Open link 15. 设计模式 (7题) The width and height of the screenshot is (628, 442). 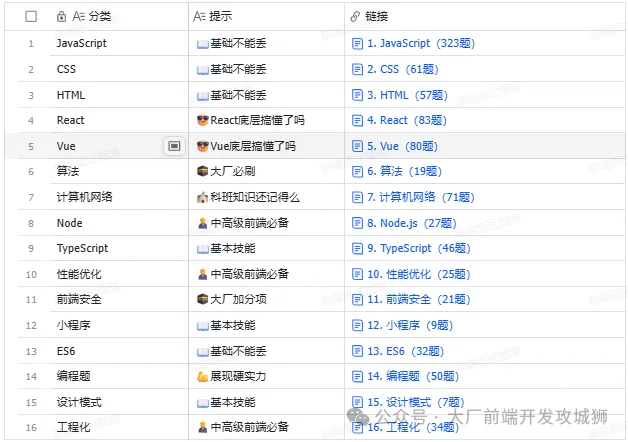pos(416,402)
